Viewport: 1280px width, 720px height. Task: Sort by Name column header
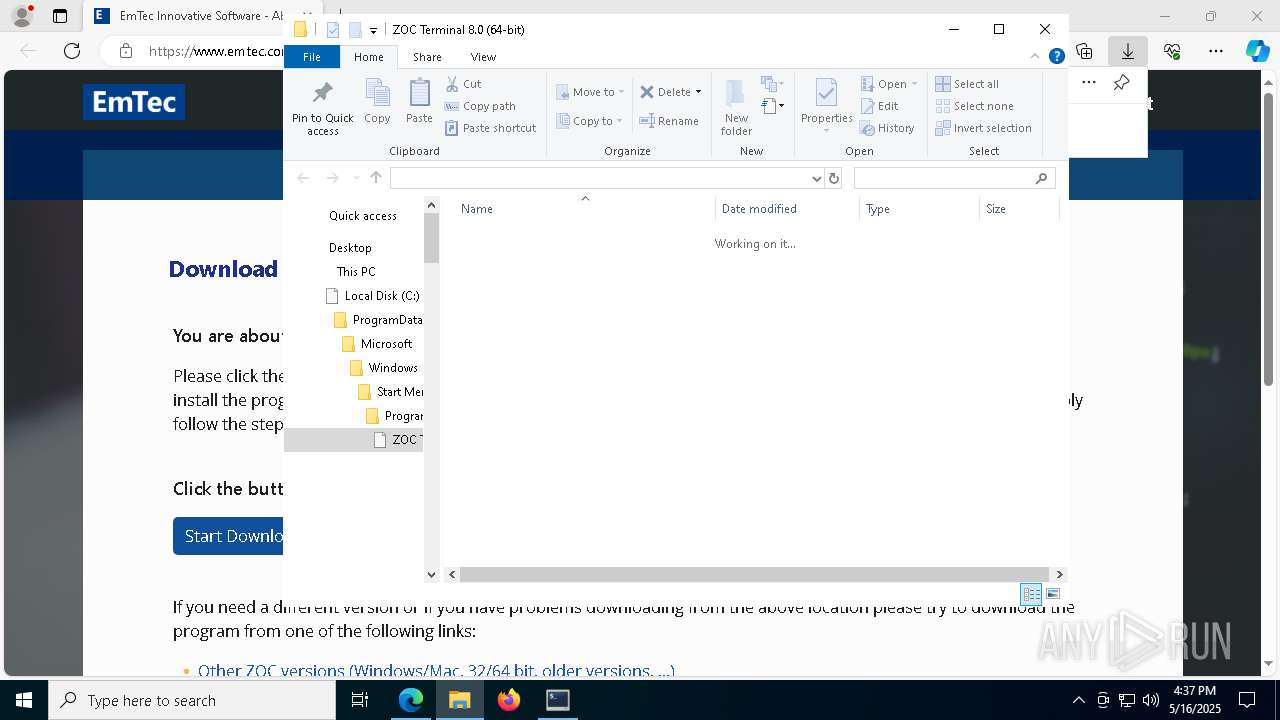(585, 209)
